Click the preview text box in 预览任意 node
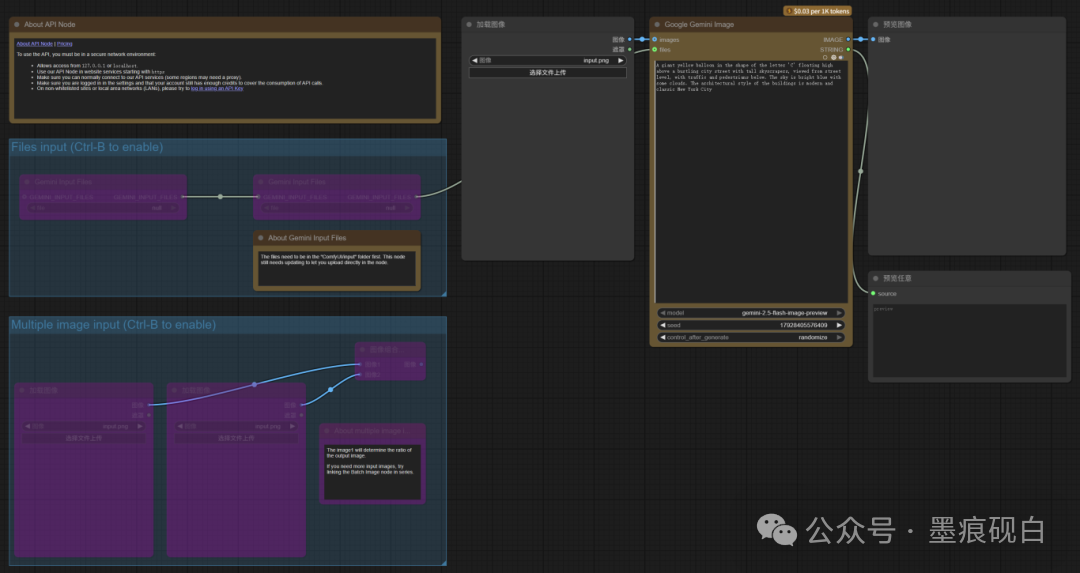The height and width of the screenshot is (573, 1080). tap(969, 340)
